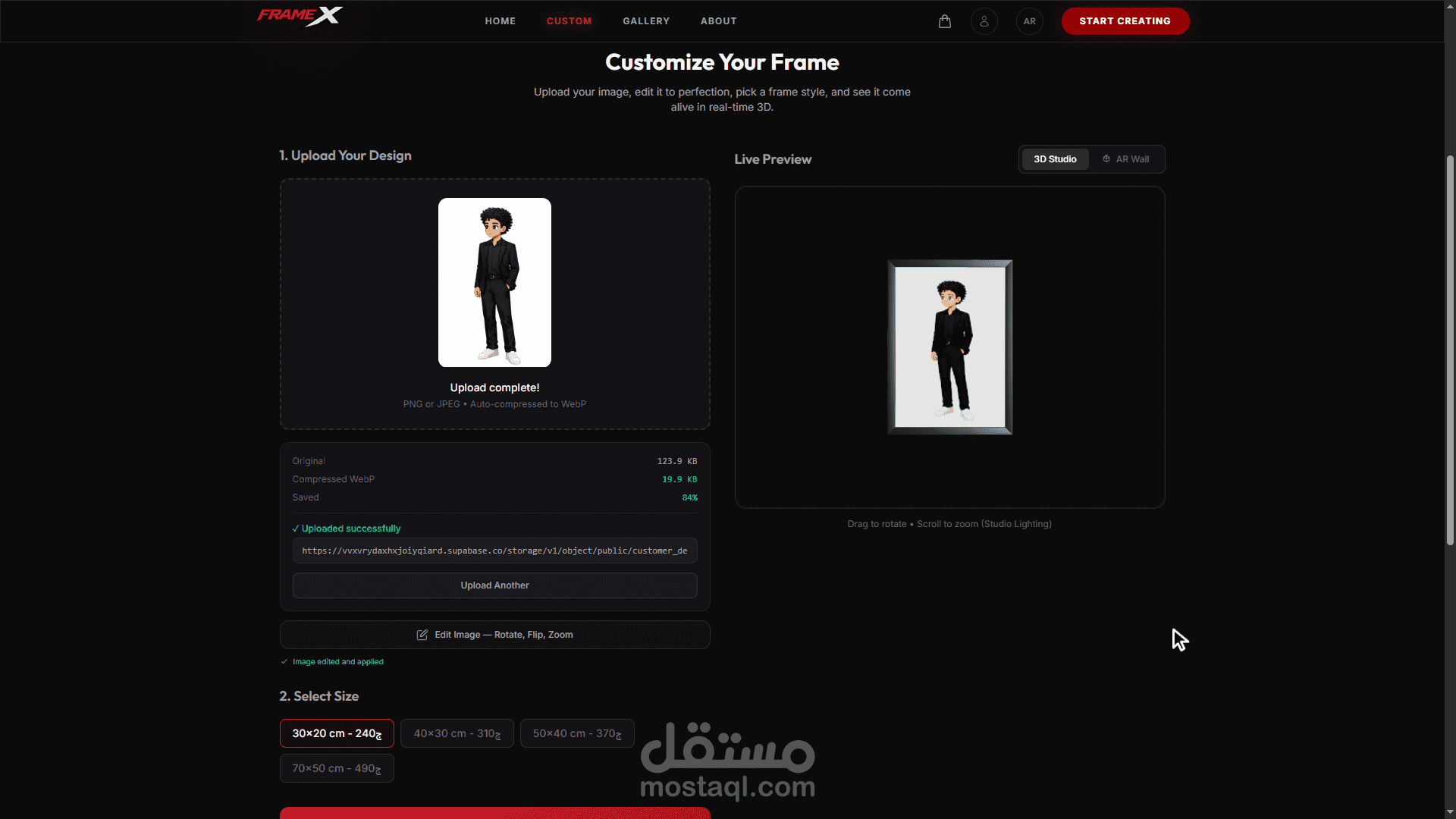1456x819 pixels.
Task: Click the red button at the page bottom
Action: 495,813
